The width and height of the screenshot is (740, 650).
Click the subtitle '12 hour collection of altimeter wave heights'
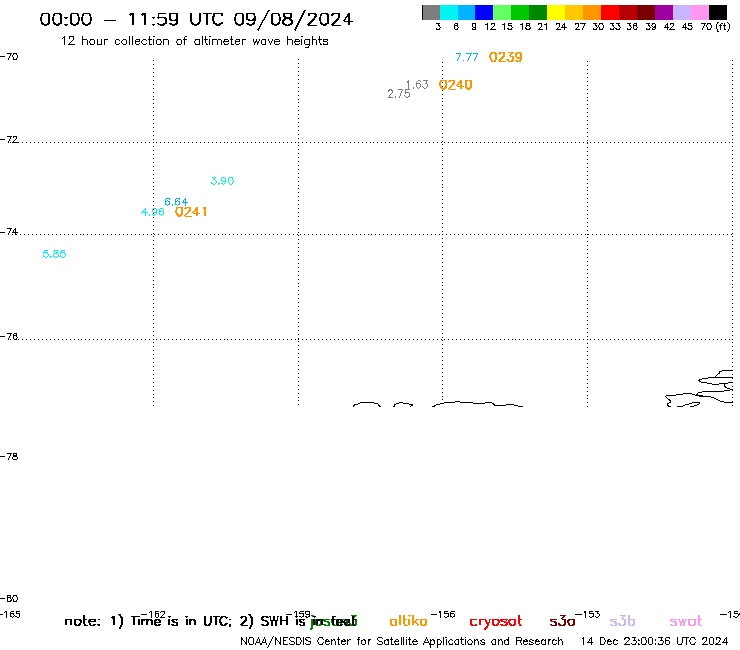pos(194,41)
